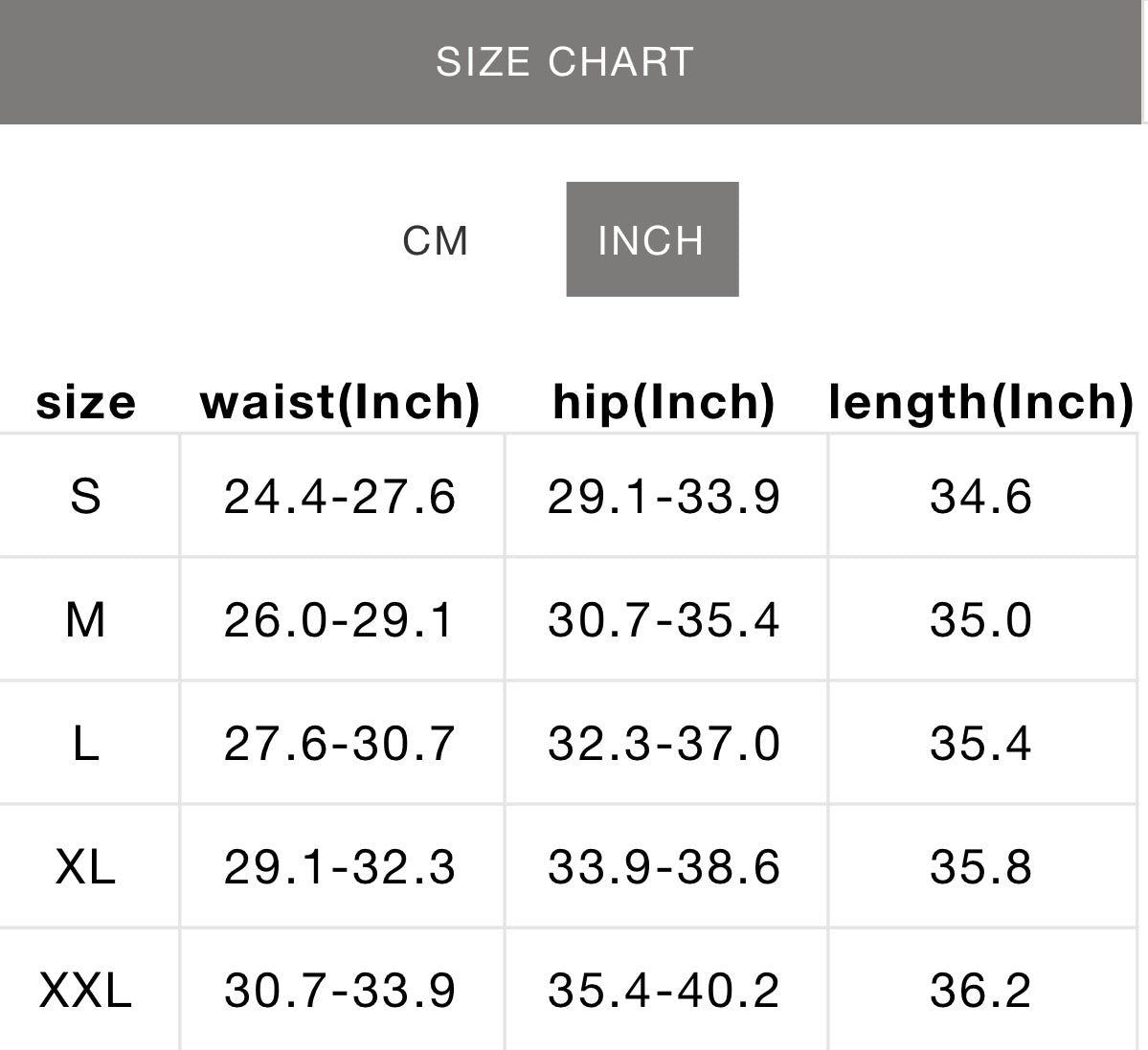This screenshot has height=1050, width=1148.
Task: Switch size units to CM
Action: (x=436, y=240)
